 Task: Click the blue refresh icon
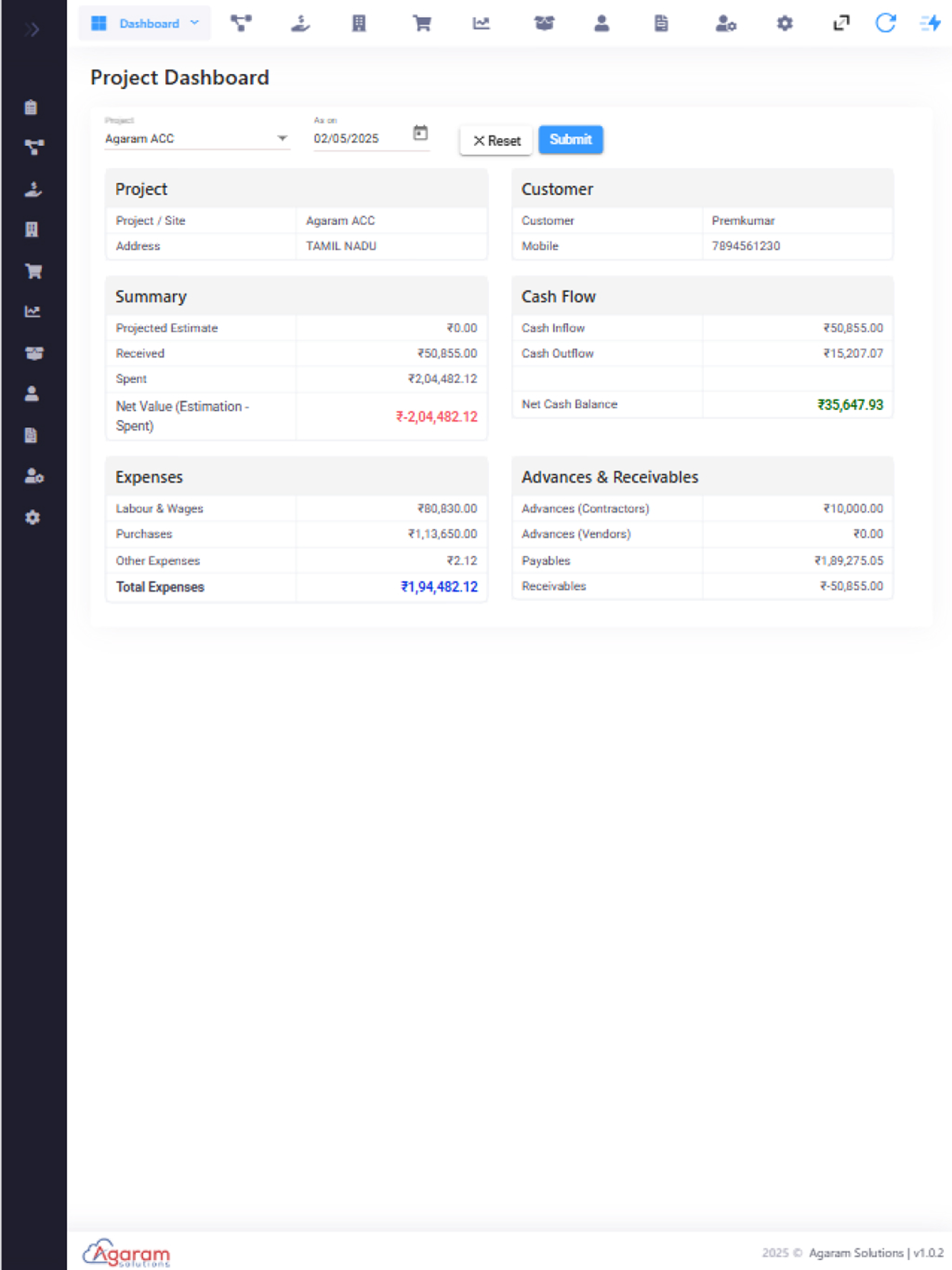tap(886, 24)
